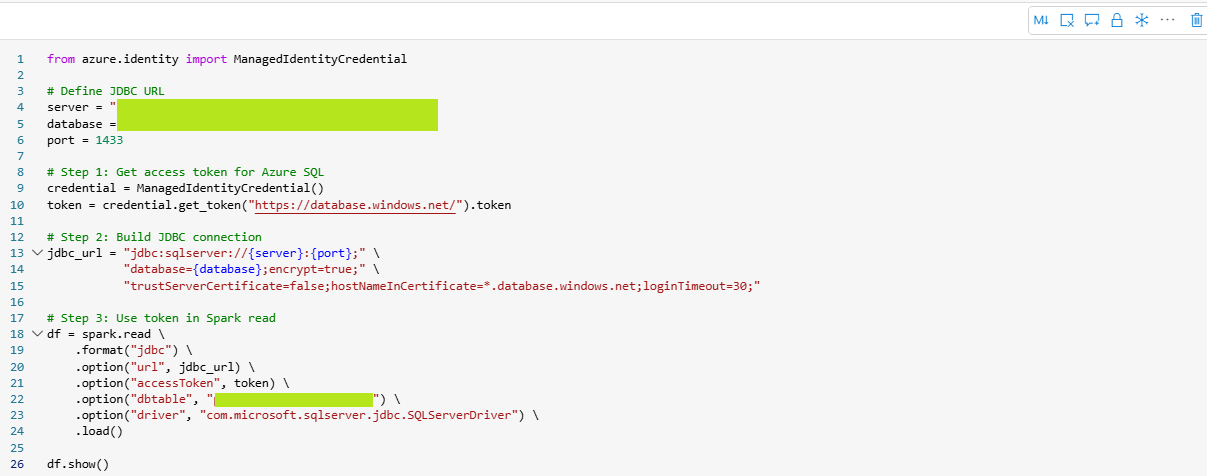The width and height of the screenshot is (1207, 476).
Task: Click the 'trustServerCertificate=false' string line
Action: pos(442,286)
